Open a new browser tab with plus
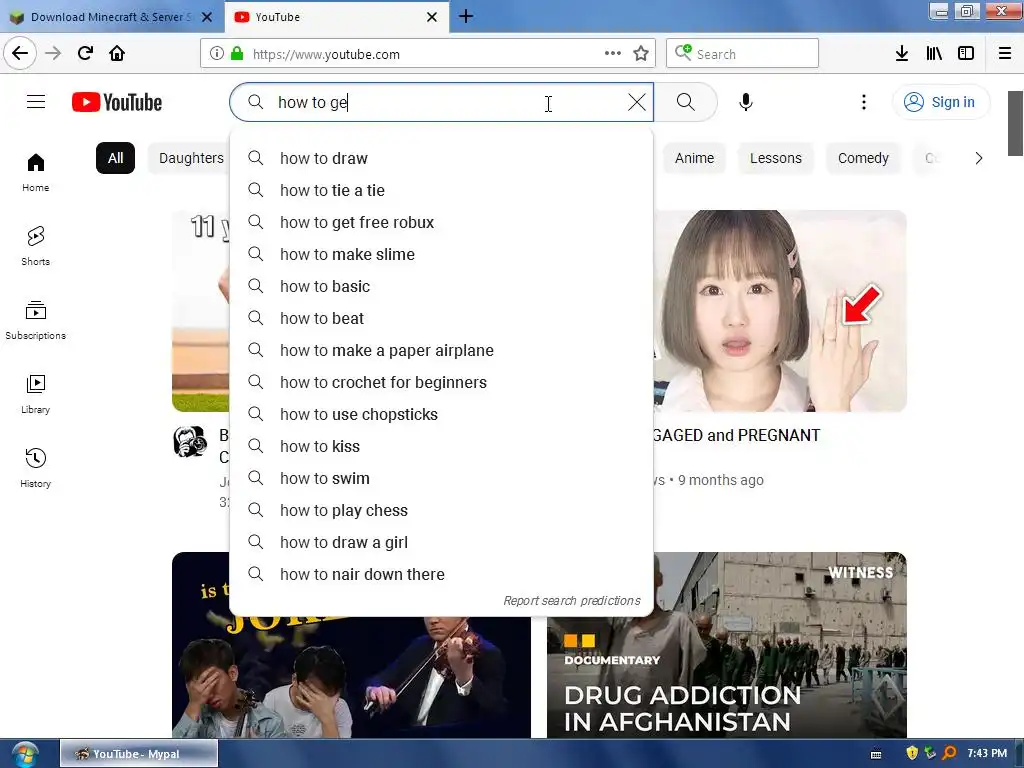Screen dimensions: 1024x768 (466, 16)
